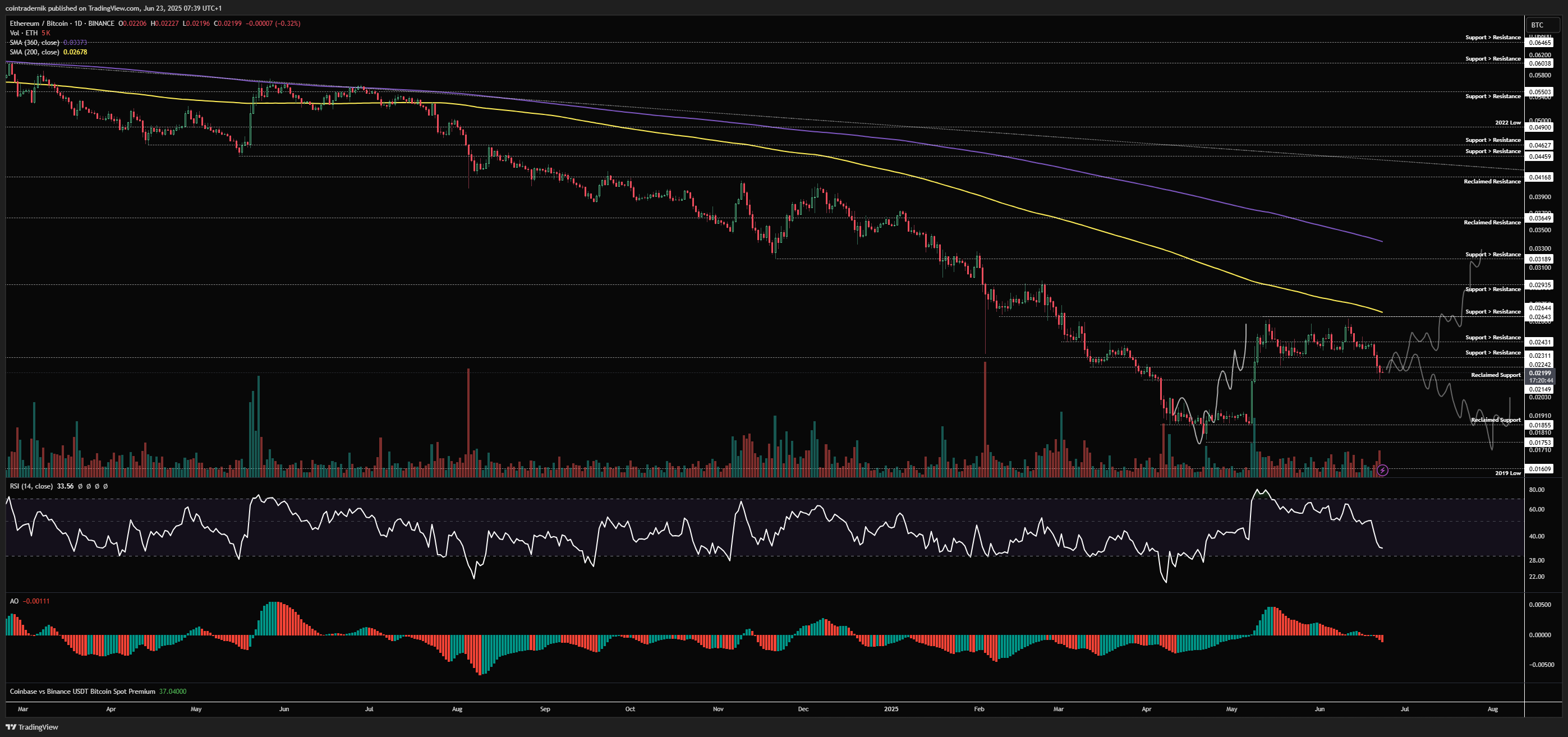Select the 0.06465 price level tag

pyautogui.click(x=1540, y=43)
